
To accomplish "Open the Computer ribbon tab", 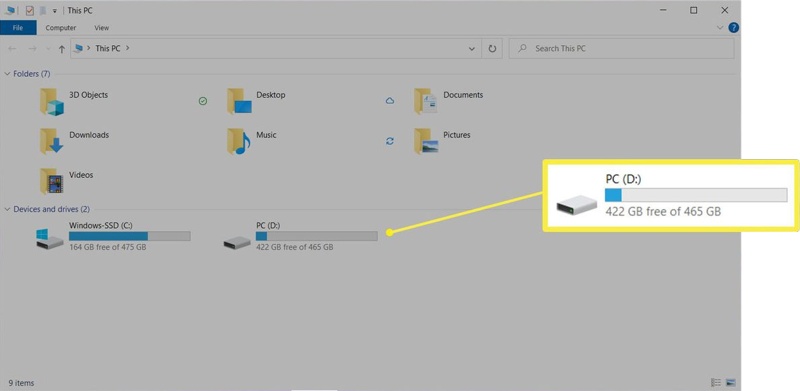I will click(61, 28).
